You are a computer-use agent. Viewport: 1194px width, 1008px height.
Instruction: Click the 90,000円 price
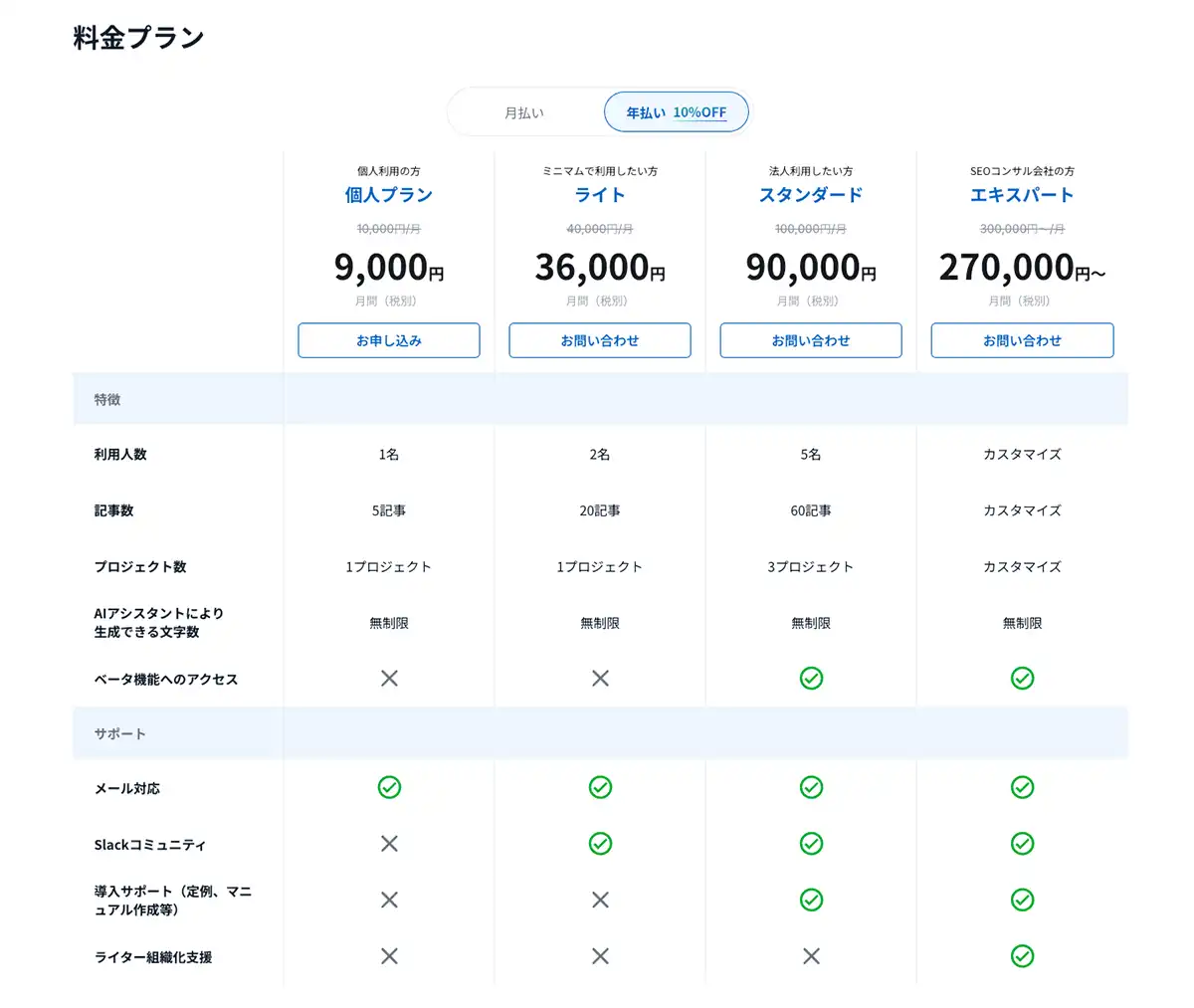coord(811,267)
